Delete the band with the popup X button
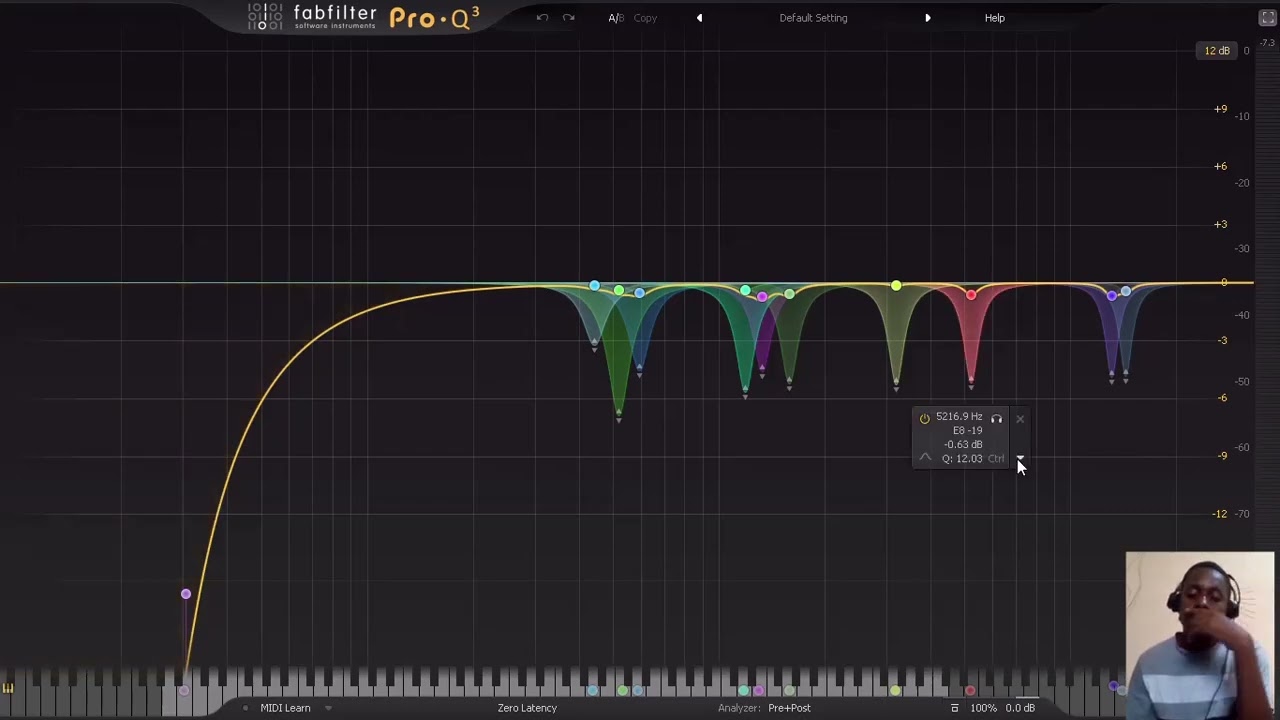Screen dimensions: 1280x720 [x=1020, y=419]
